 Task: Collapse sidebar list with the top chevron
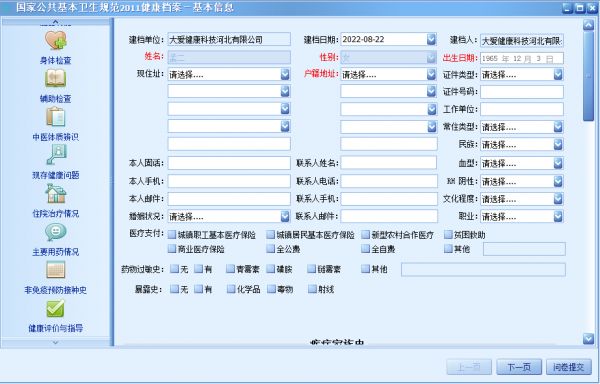point(55,21)
